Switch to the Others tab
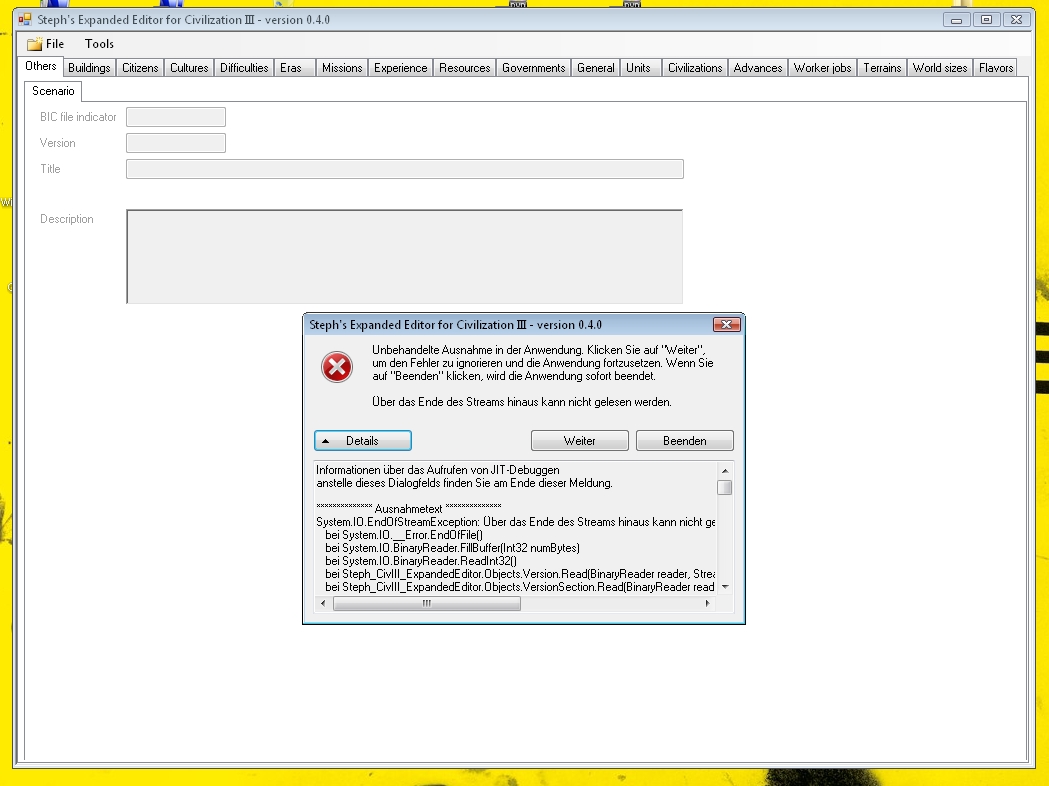The image size is (1049, 786). 41,66
